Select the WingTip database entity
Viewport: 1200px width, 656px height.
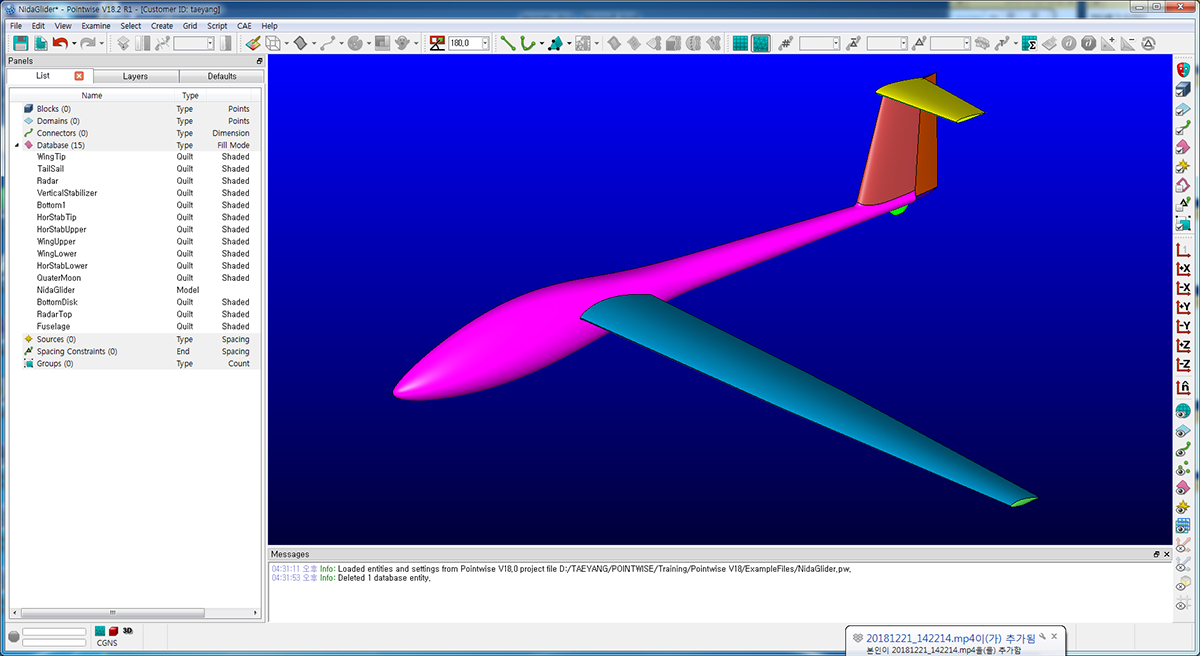(x=51, y=157)
